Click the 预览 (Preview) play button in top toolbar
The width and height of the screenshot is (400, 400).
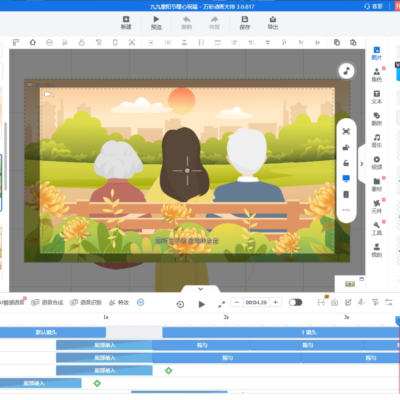pos(156,22)
